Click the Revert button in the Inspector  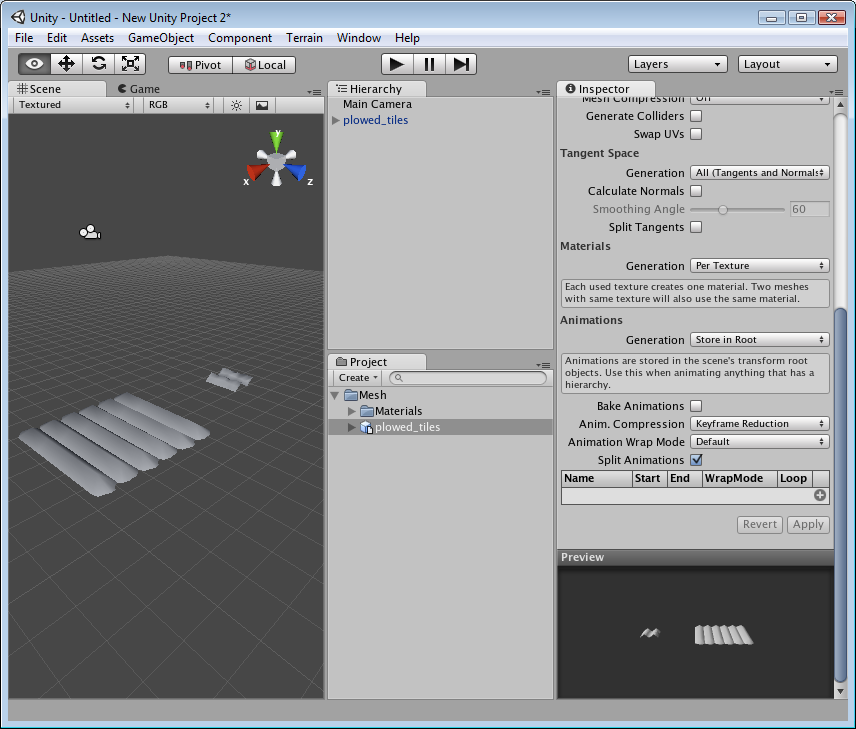pos(760,524)
